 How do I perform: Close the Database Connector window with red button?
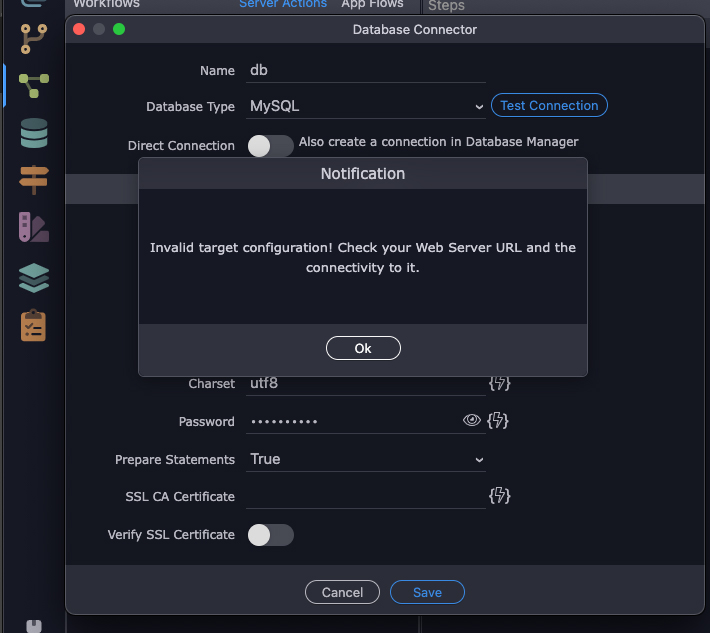pos(79,29)
